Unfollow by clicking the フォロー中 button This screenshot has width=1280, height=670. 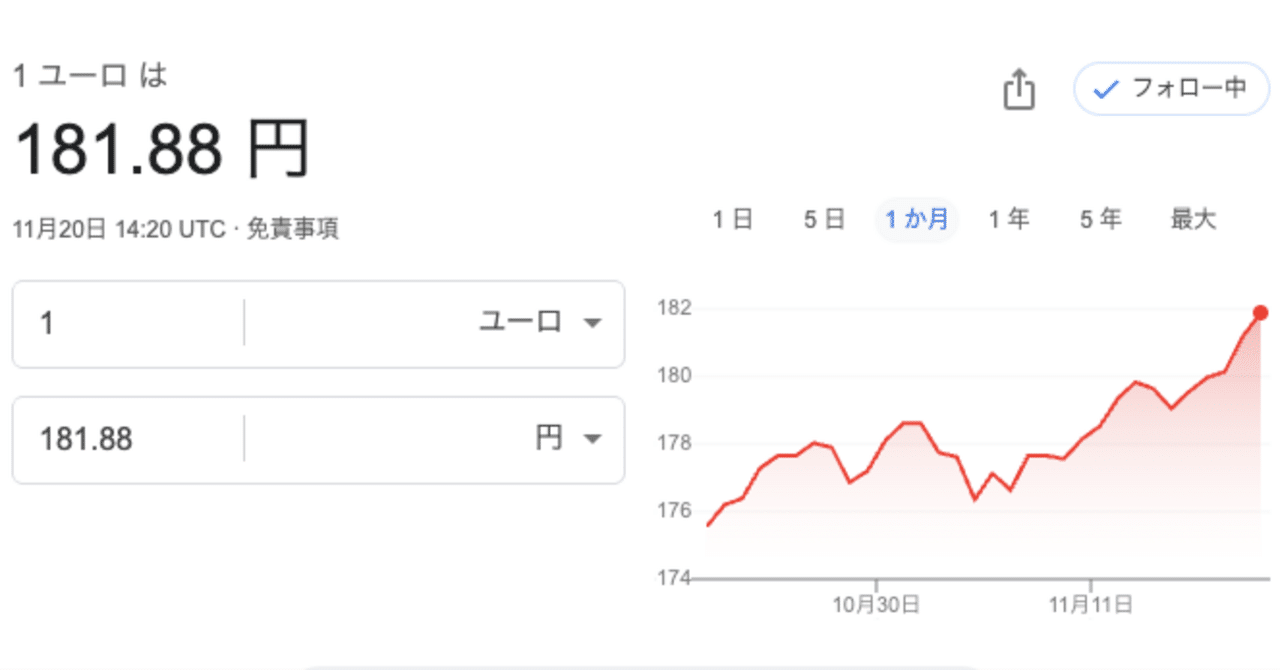pos(1170,89)
